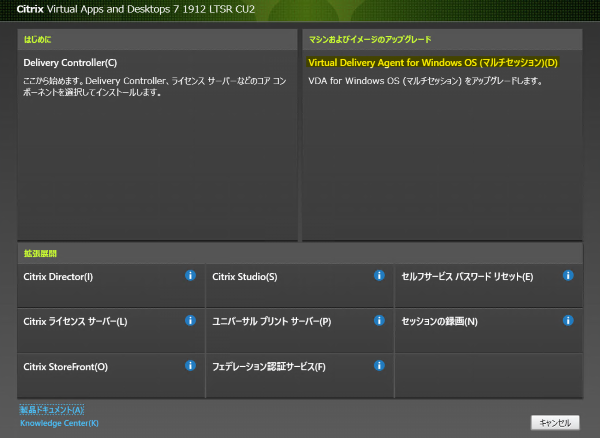View info icon for セッションの録画

[x=568, y=321]
